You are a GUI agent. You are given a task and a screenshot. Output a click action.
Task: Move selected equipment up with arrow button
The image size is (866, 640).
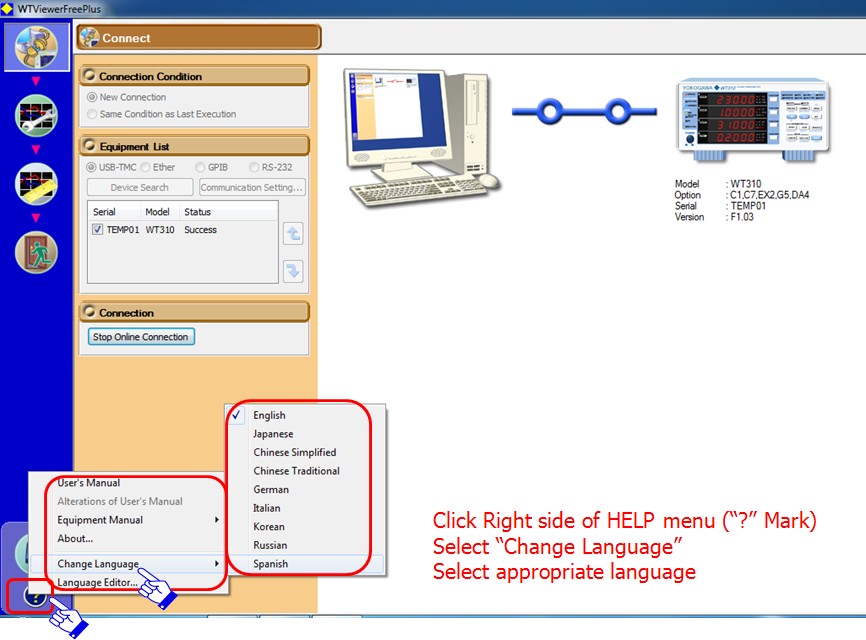[x=293, y=234]
